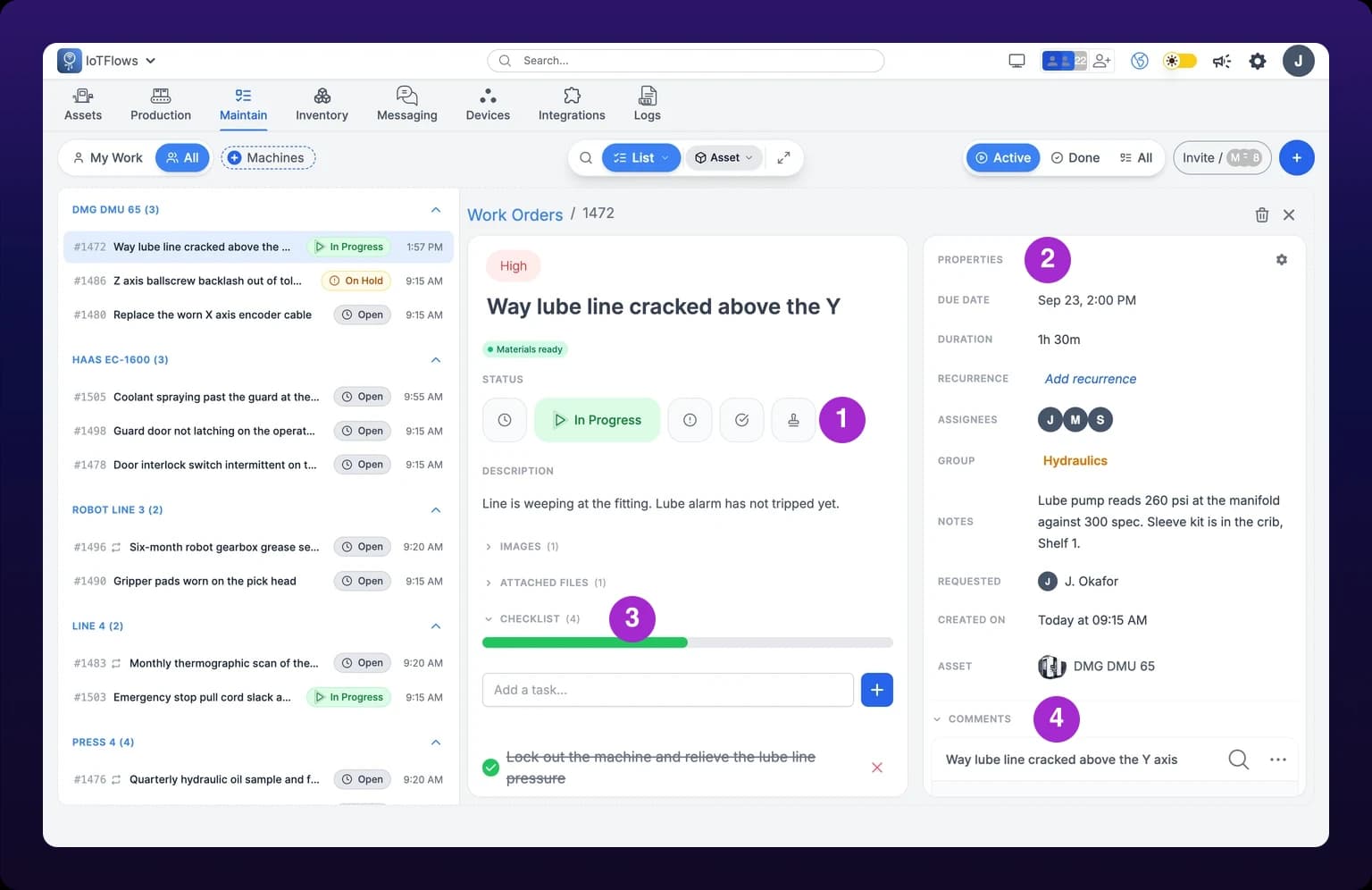Open properties settings gear icon

point(1281,259)
